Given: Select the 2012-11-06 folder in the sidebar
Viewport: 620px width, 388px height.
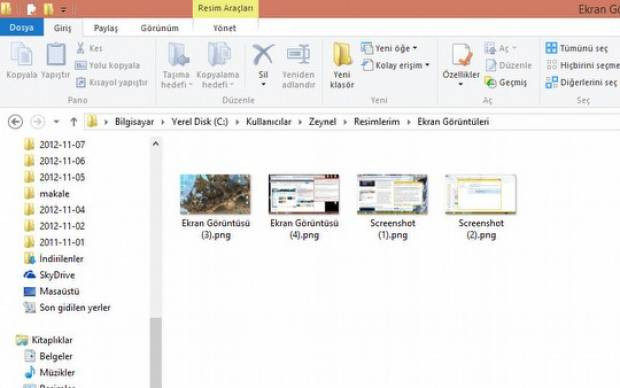Looking at the screenshot, I should click(54, 161).
